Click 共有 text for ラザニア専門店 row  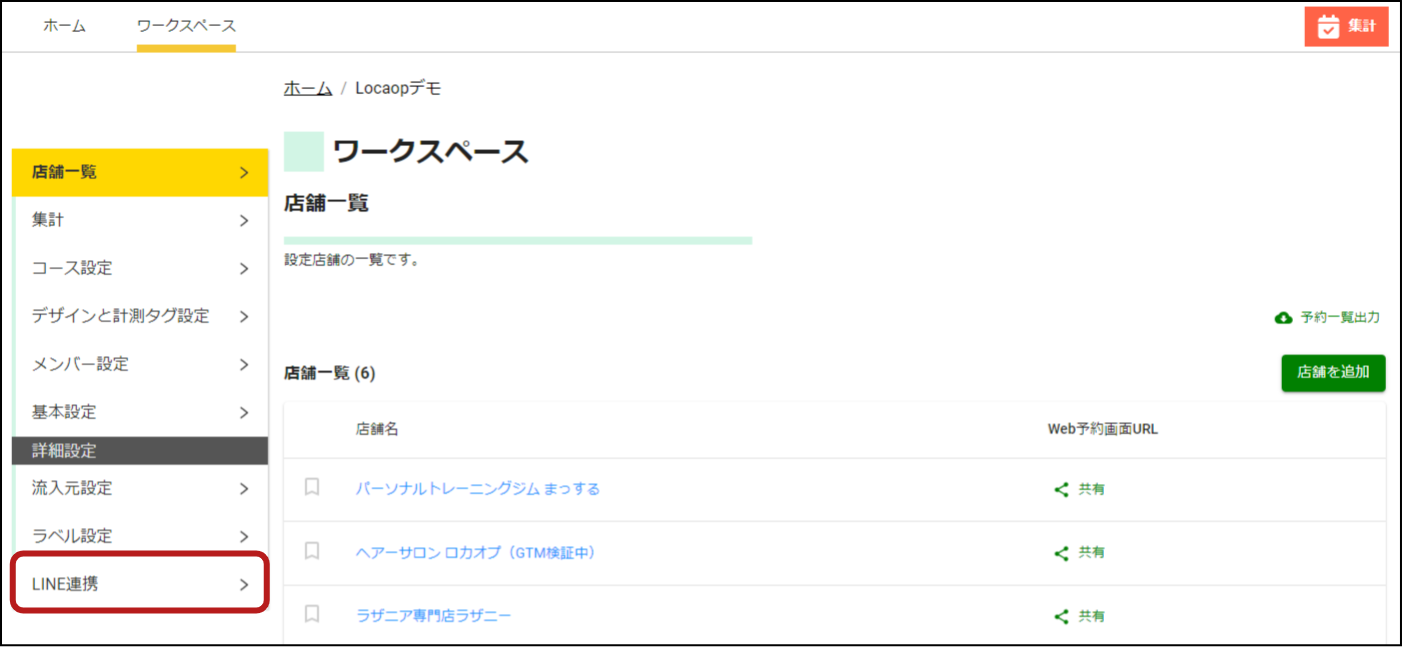click(1092, 617)
